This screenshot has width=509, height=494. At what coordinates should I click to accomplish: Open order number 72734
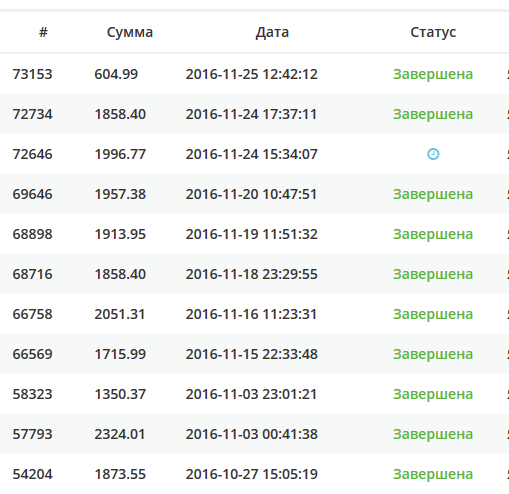[x=32, y=114]
